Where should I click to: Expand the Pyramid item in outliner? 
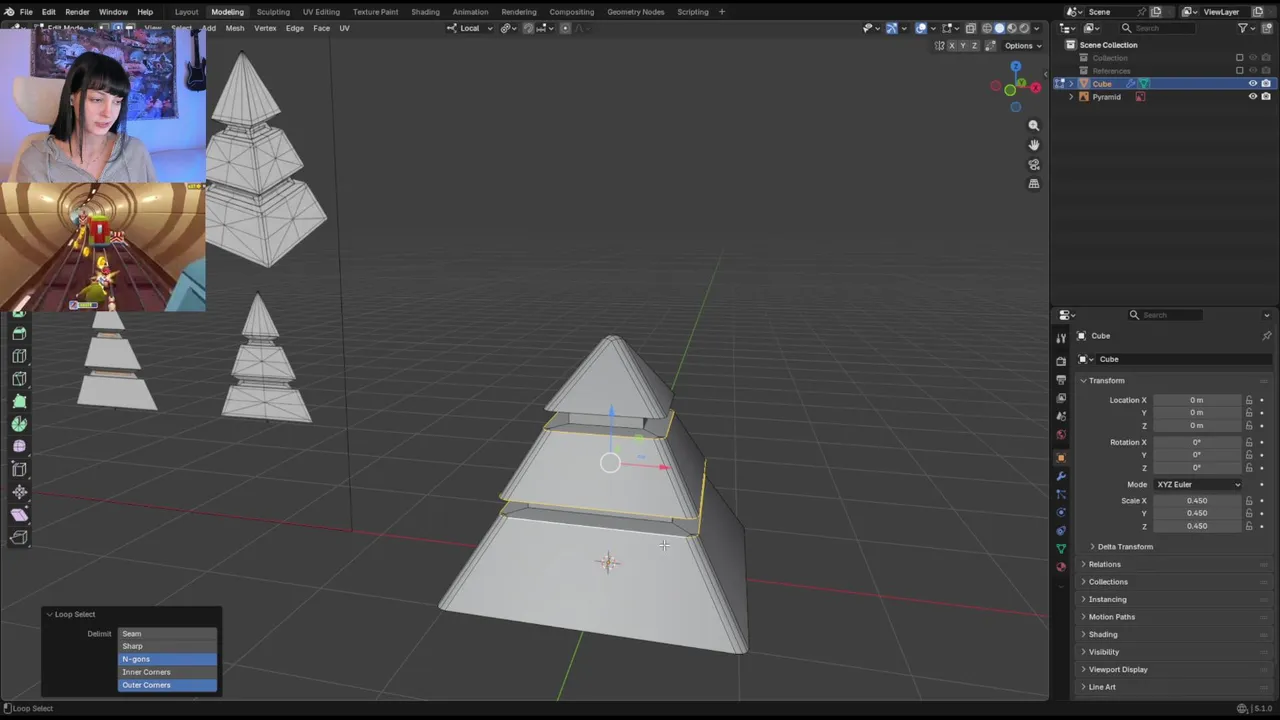[x=1072, y=97]
